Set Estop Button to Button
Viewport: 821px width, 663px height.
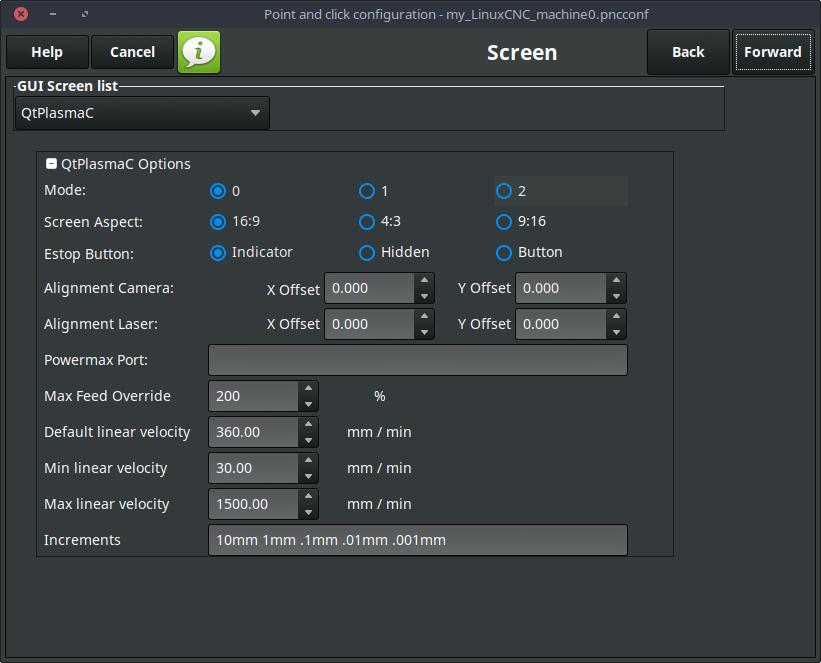[x=504, y=253]
